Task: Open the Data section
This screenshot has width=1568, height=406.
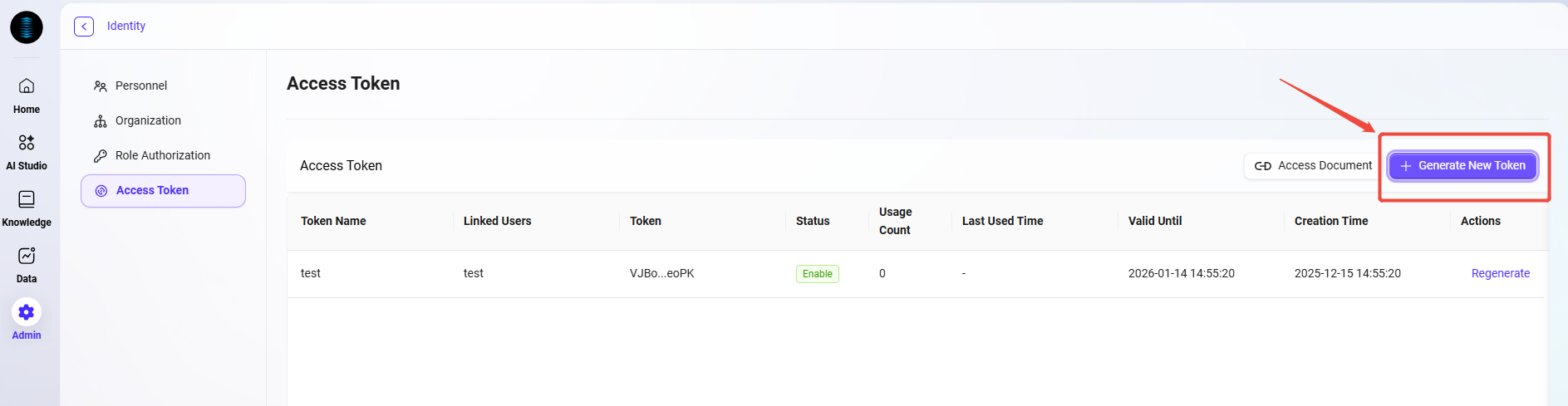Action: pos(27,264)
